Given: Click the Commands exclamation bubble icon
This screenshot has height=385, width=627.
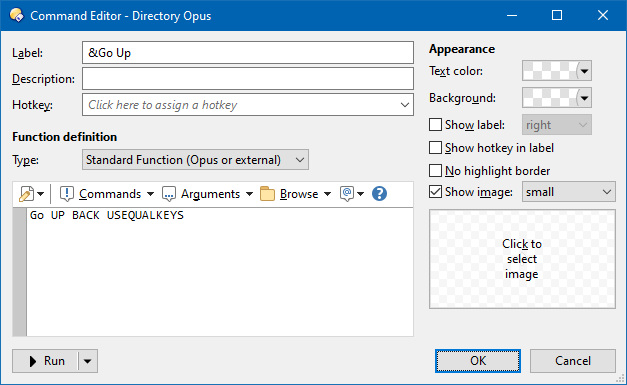Looking at the screenshot, I should pos(66,194).
